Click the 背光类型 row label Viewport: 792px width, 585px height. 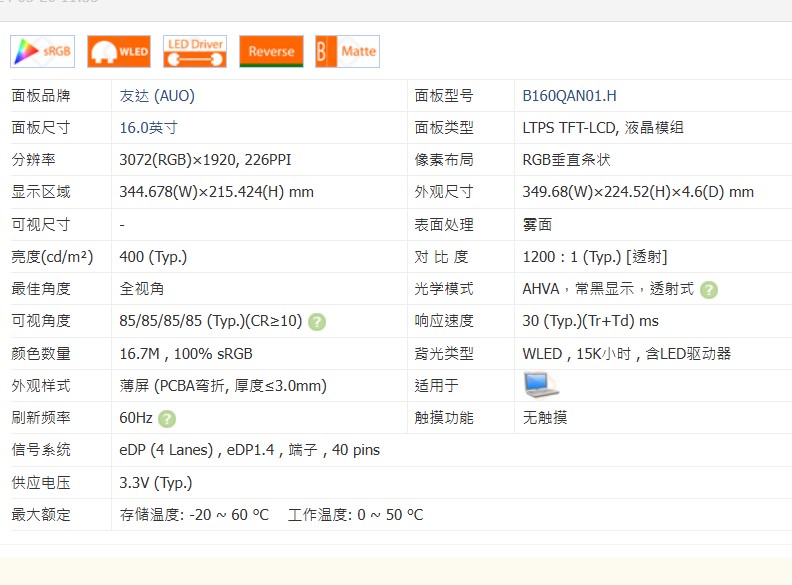(443, 354)
